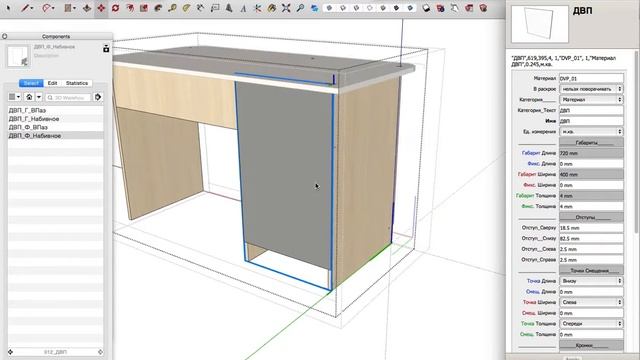The width and height of the screenshot is (640, 360).
Task: Select the Rectangle shape tool
Action: [x=68, y=8]
